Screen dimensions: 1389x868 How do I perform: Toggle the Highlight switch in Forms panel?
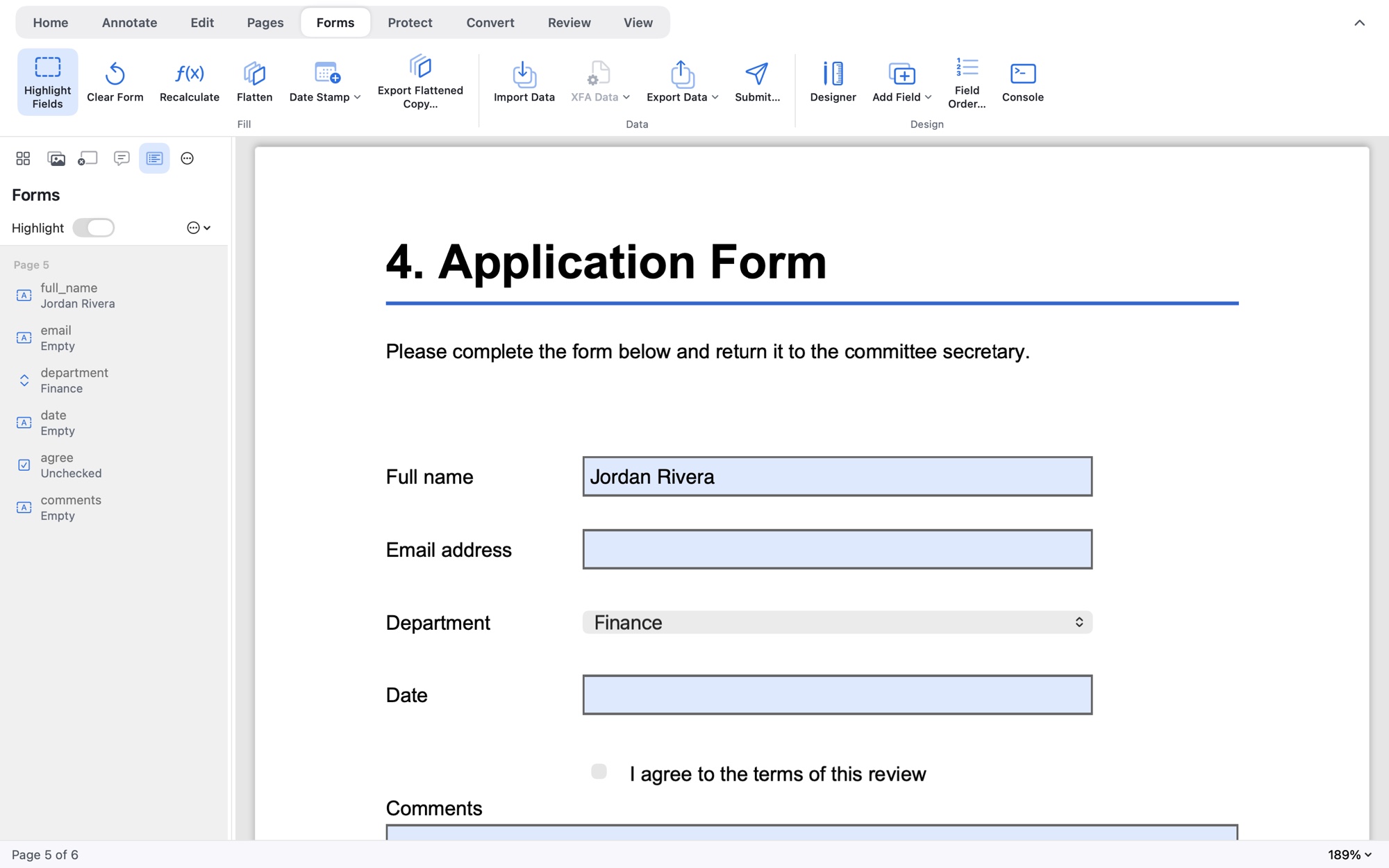coord(94,228)
